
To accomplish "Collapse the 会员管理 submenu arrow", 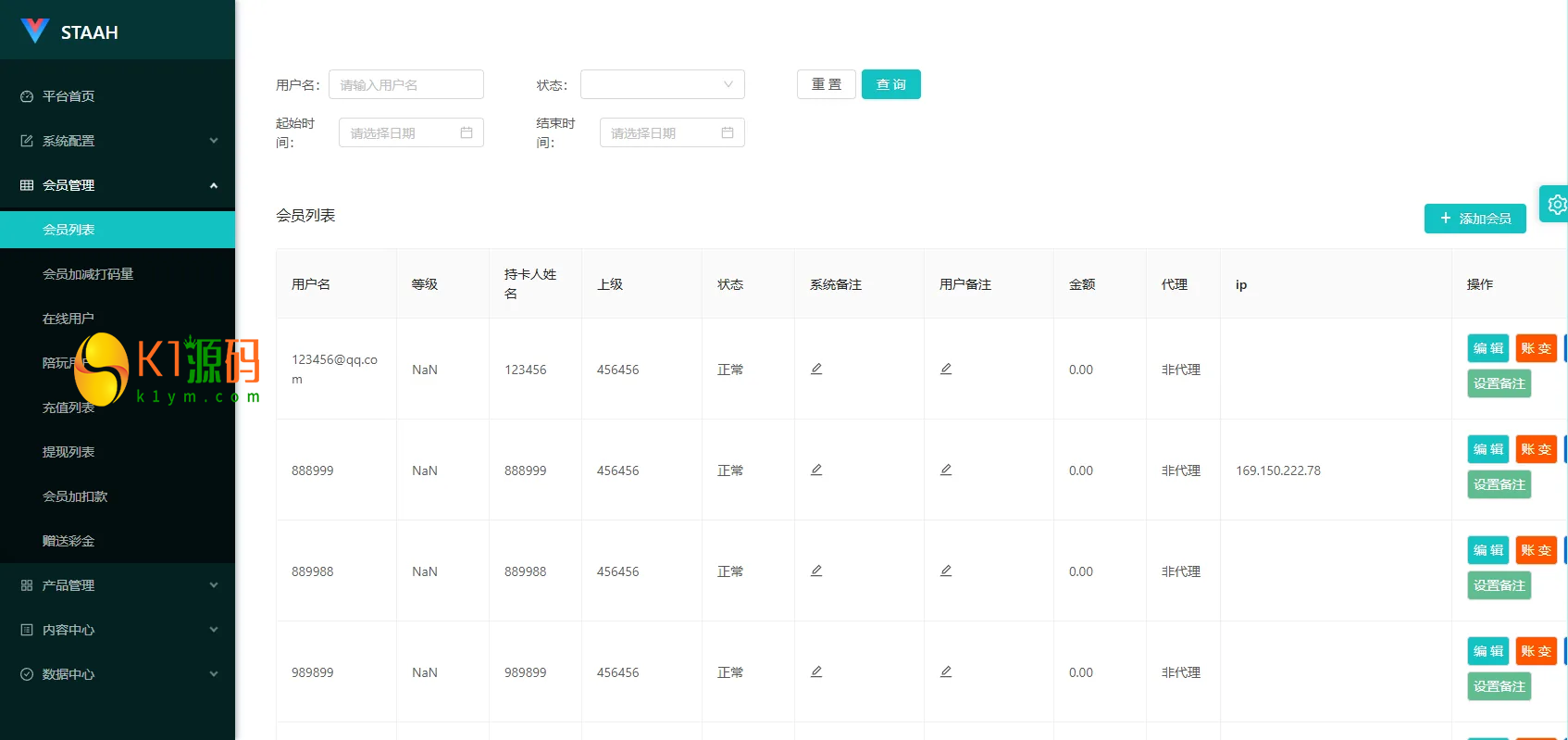I will (x=214, y=185).
